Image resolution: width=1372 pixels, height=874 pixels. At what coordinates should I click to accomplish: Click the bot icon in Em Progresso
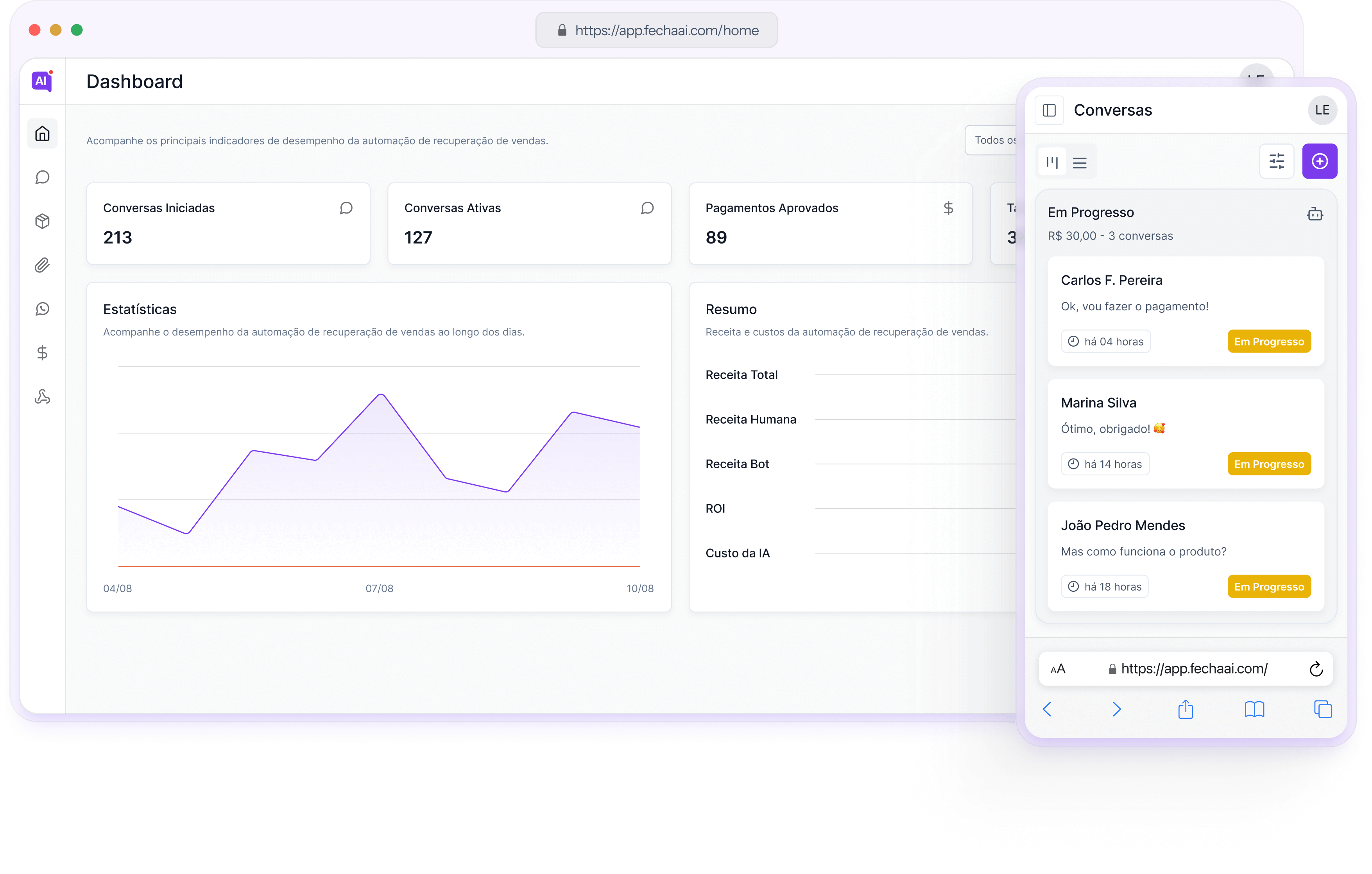[1315, 214]
